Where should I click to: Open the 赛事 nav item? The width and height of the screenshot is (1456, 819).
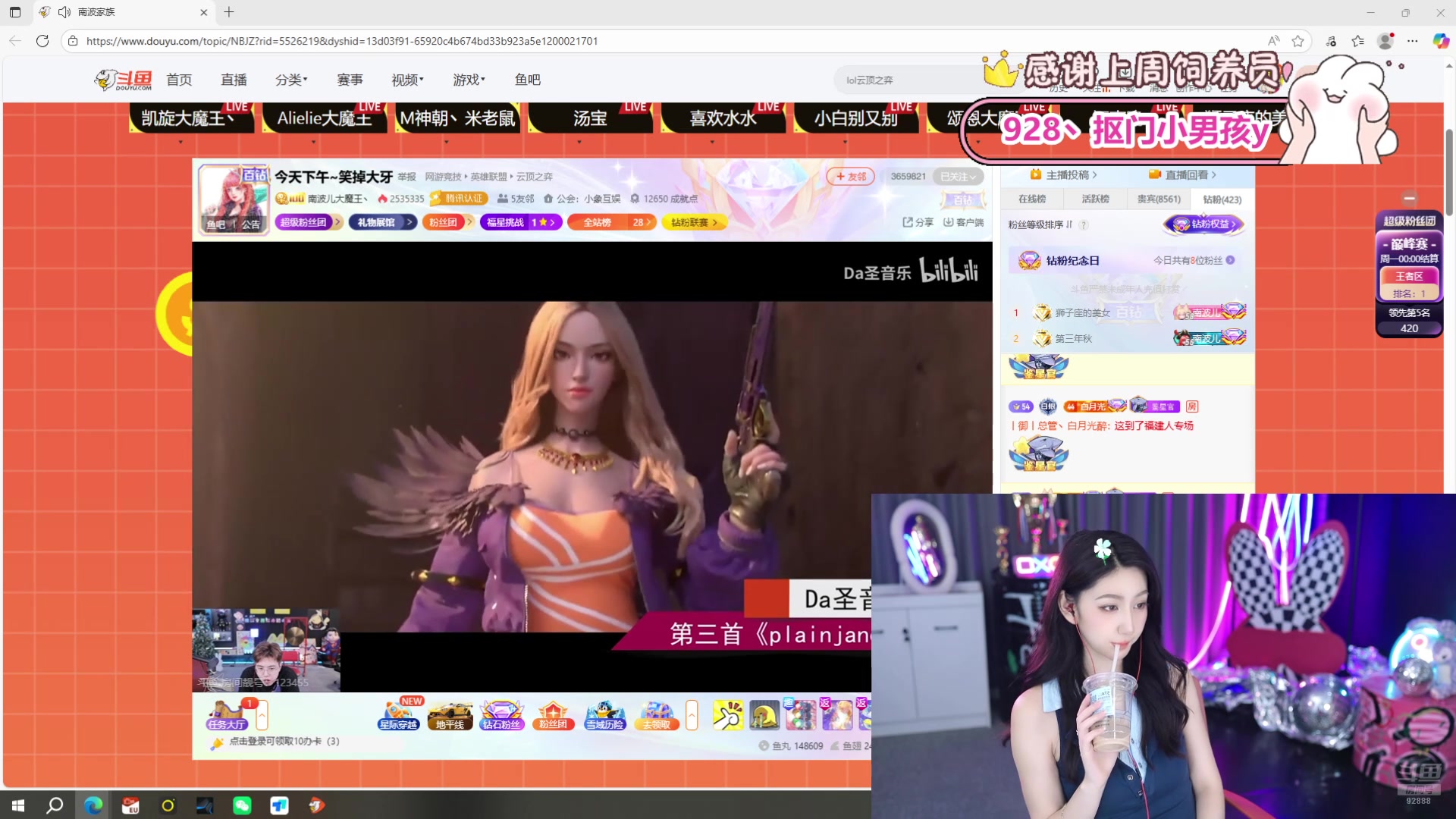point(350,80)
